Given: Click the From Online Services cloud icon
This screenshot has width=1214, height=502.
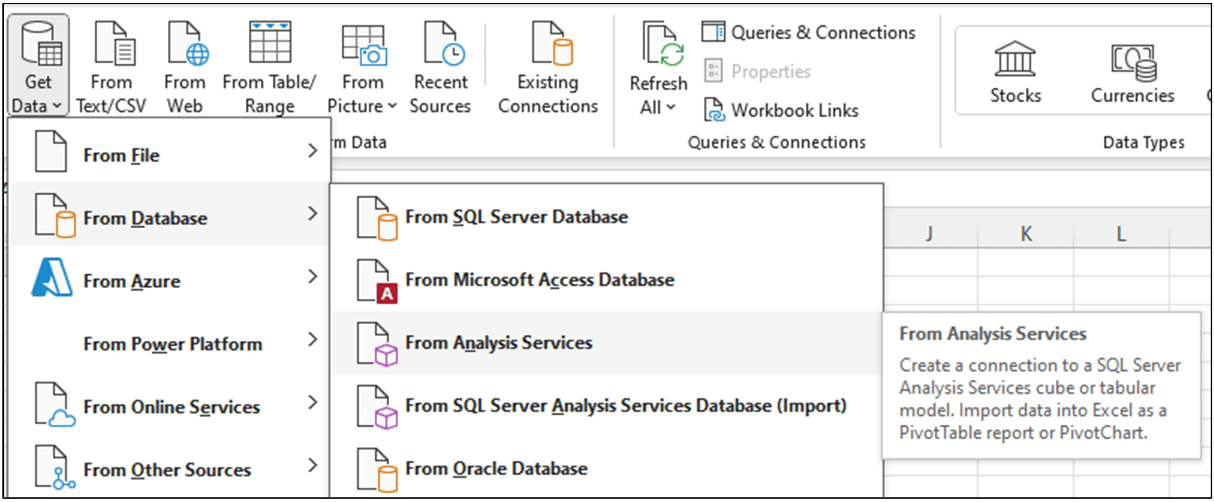Looking at the screenshot, I should [x=54, y=406].
